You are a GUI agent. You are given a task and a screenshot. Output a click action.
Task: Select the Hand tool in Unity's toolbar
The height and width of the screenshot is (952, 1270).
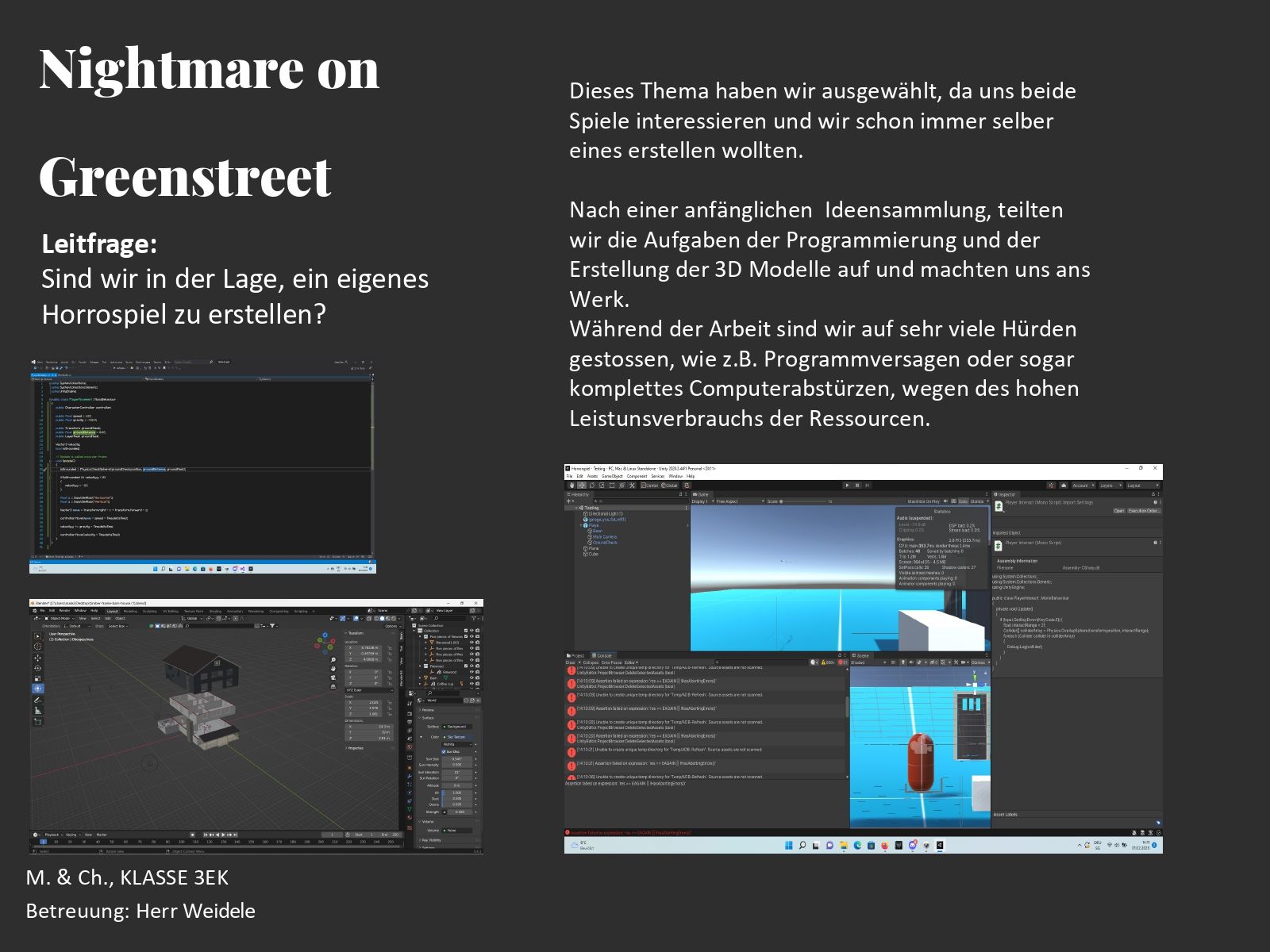(x=571, y=485)
